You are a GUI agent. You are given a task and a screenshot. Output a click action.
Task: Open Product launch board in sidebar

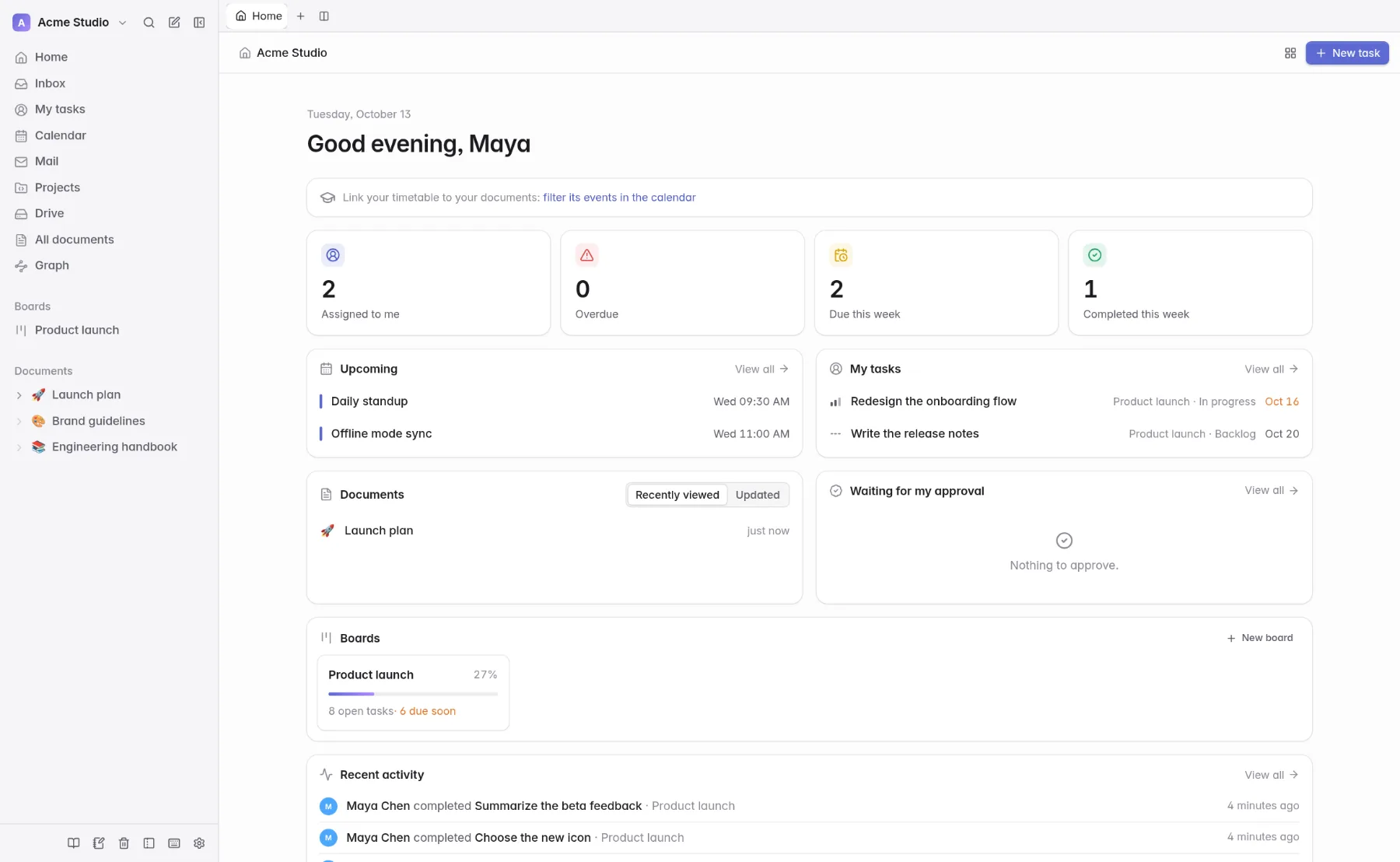pyautogui.click(x=109, y=330)
